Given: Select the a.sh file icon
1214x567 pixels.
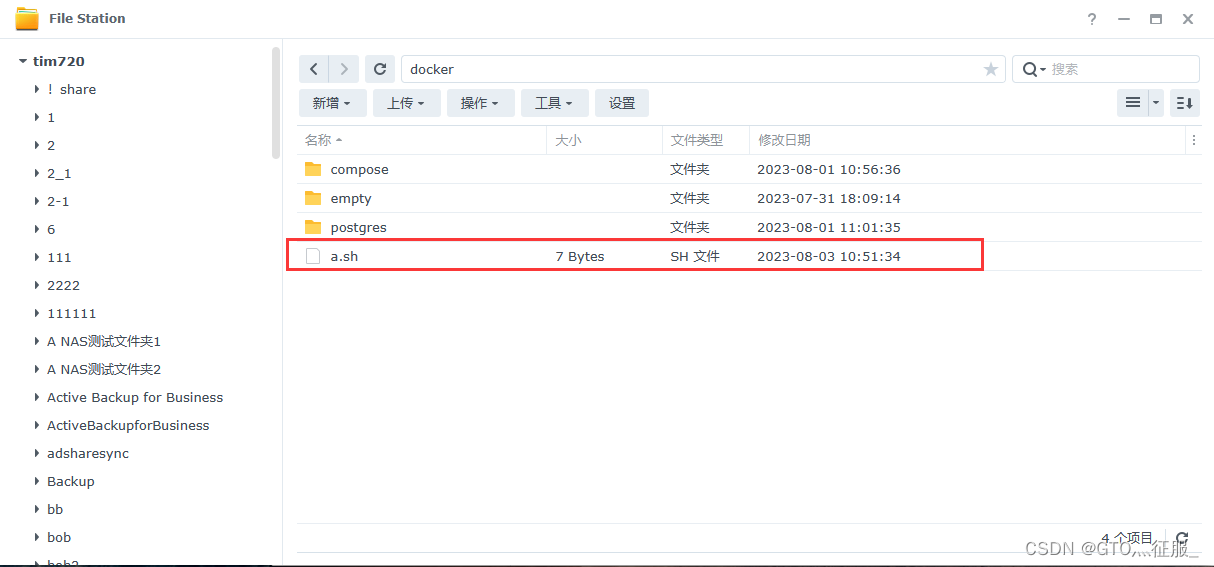Looking at the screenshot, I should pos(313,256).
